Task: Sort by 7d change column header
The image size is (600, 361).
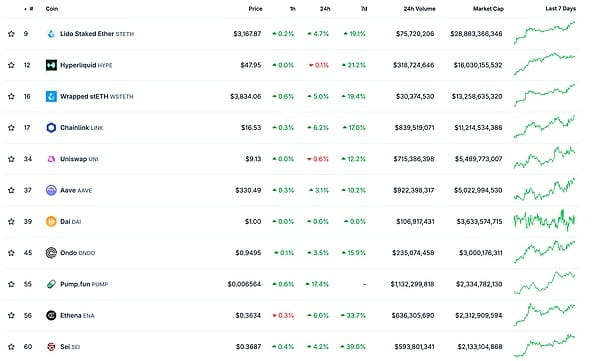Action: click(x=364, y=8)
